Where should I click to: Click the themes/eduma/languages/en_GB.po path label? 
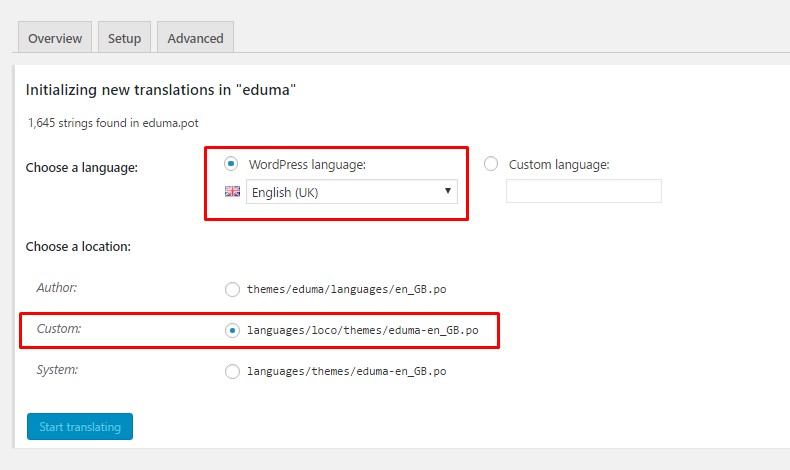tap(346, 289)
